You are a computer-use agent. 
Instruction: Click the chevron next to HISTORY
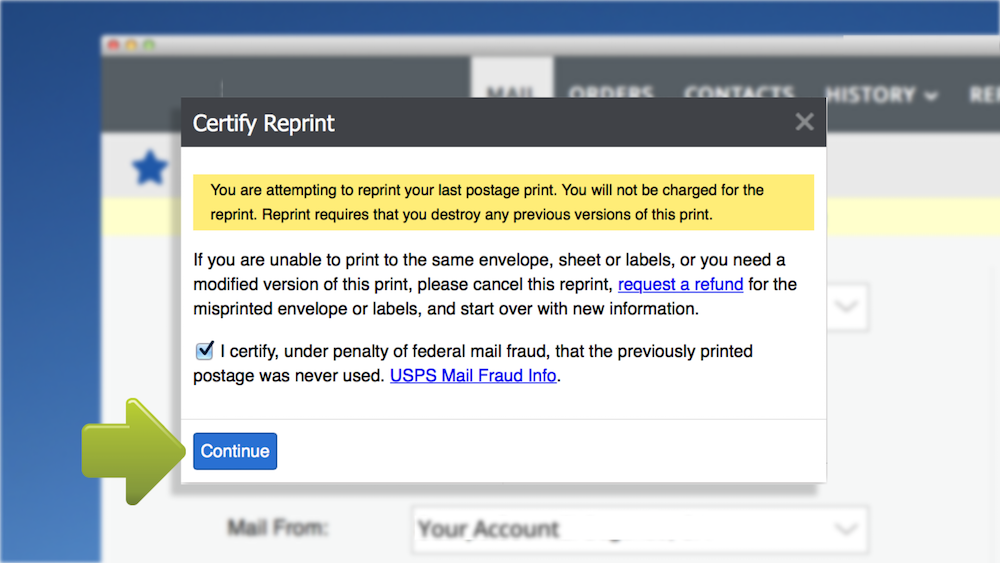click(931, 96)
